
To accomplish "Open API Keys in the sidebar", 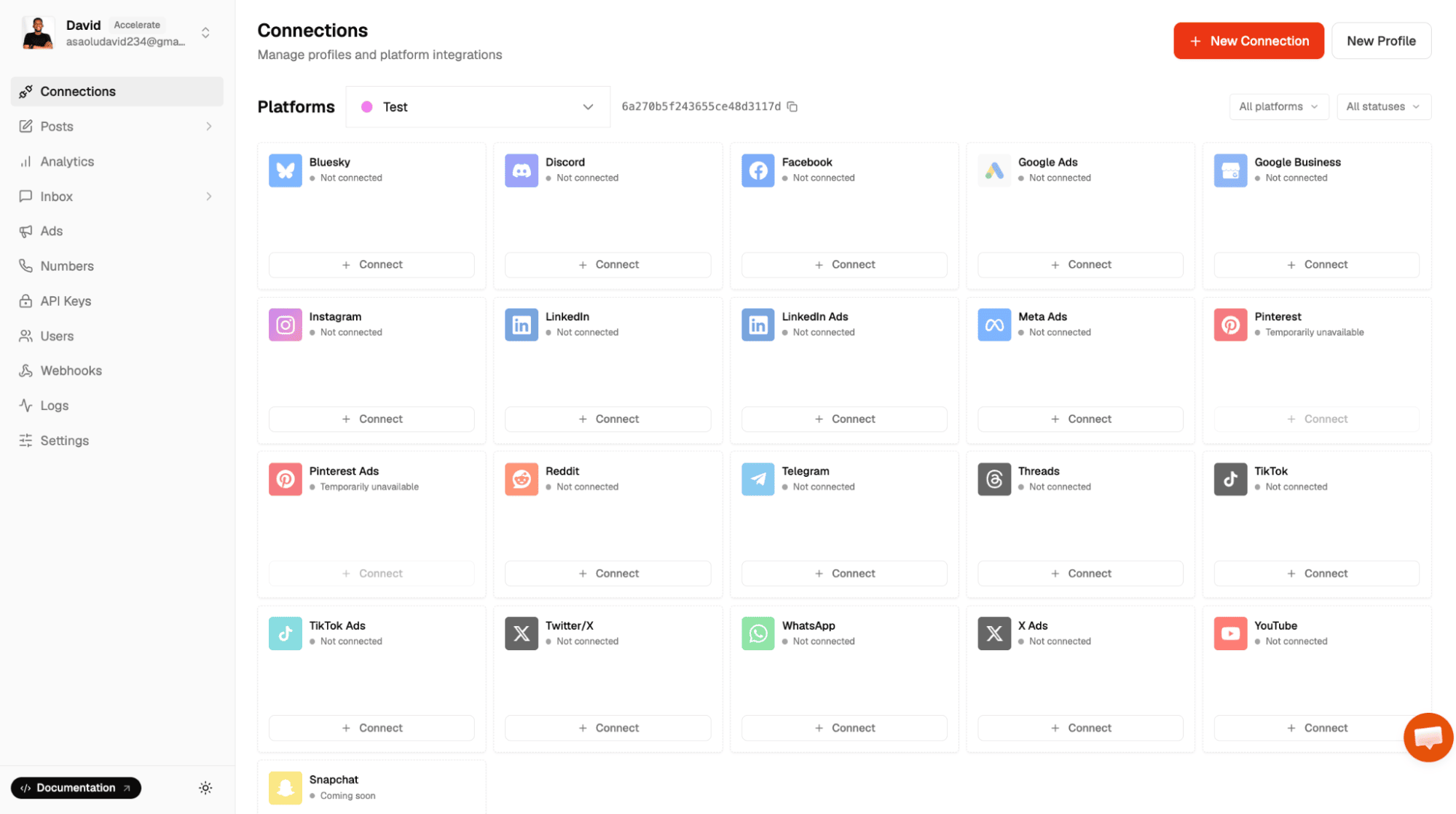I will [x=117, y=301].
